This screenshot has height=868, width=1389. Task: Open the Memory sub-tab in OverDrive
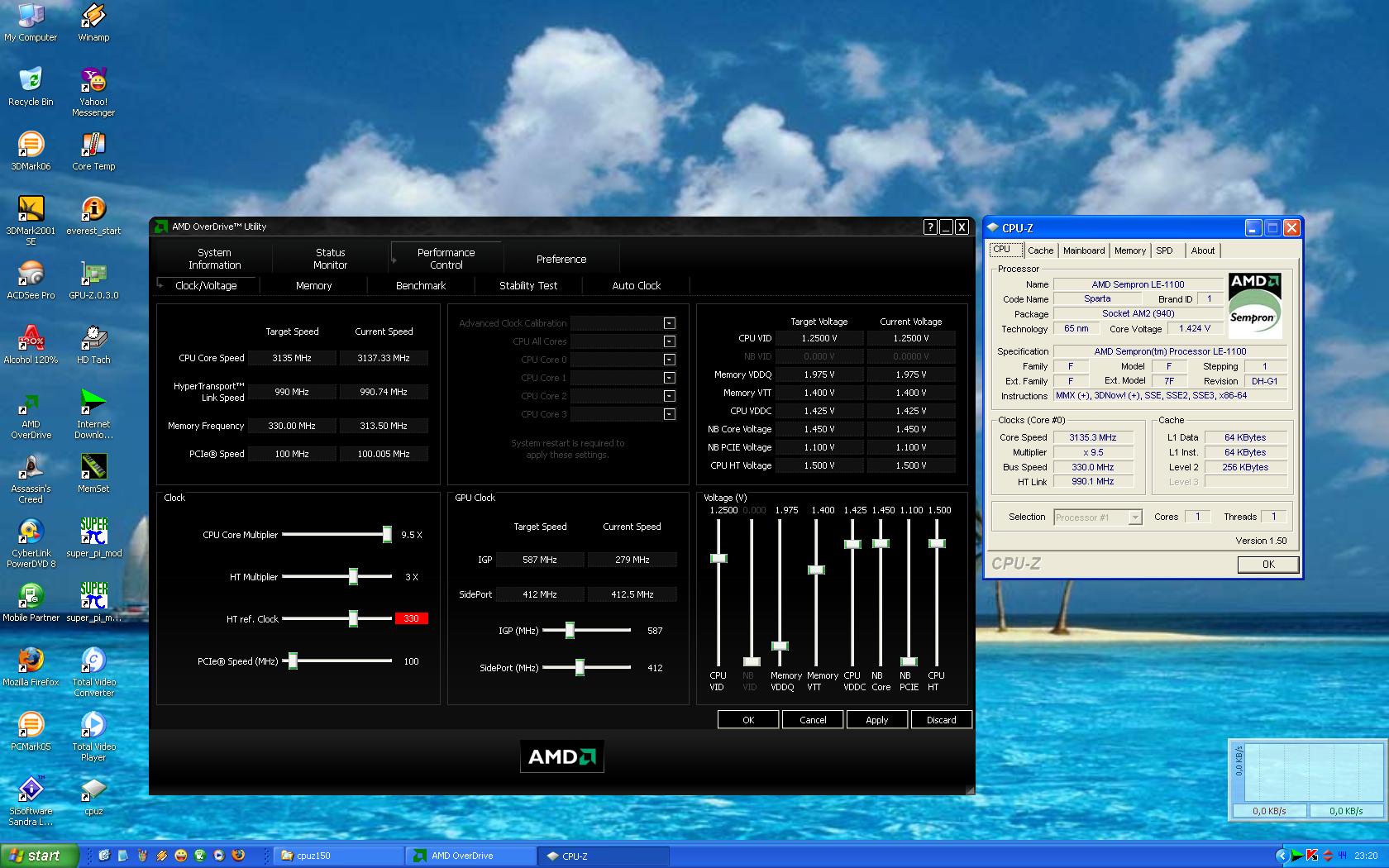point(313,285)
